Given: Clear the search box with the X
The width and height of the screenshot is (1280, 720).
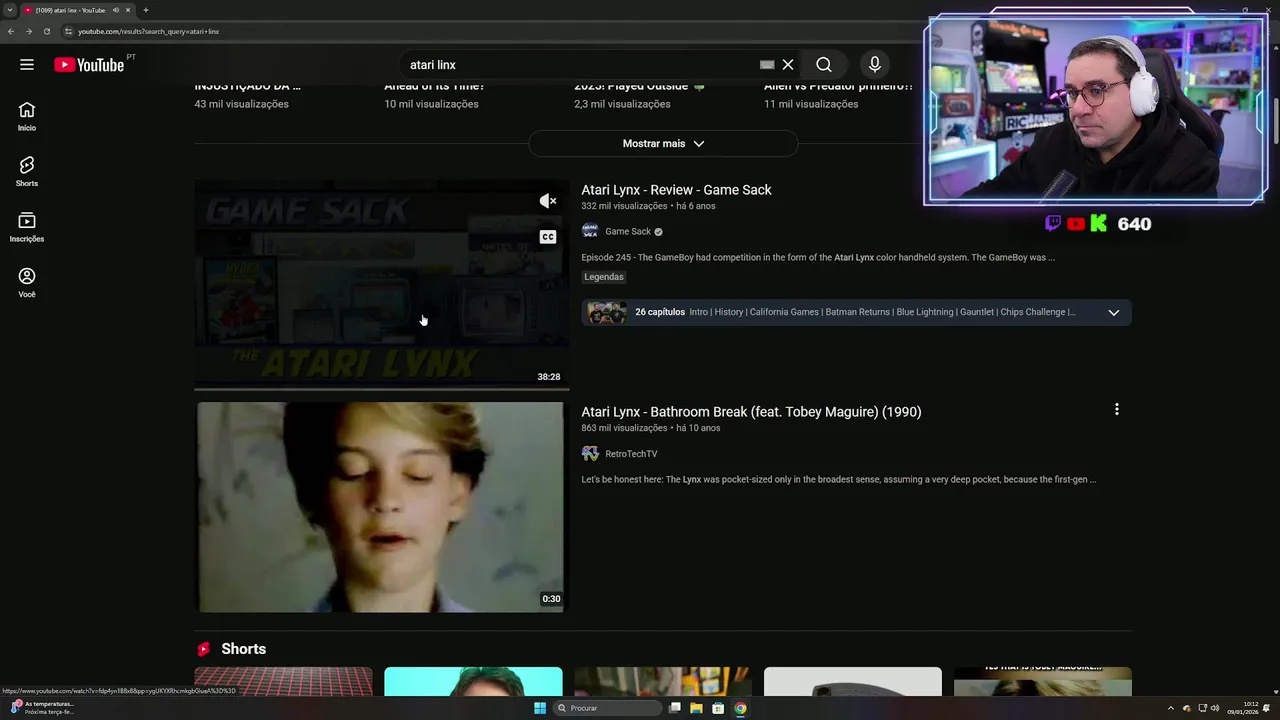Looking at the screenshot, I should tap(788, 65).
